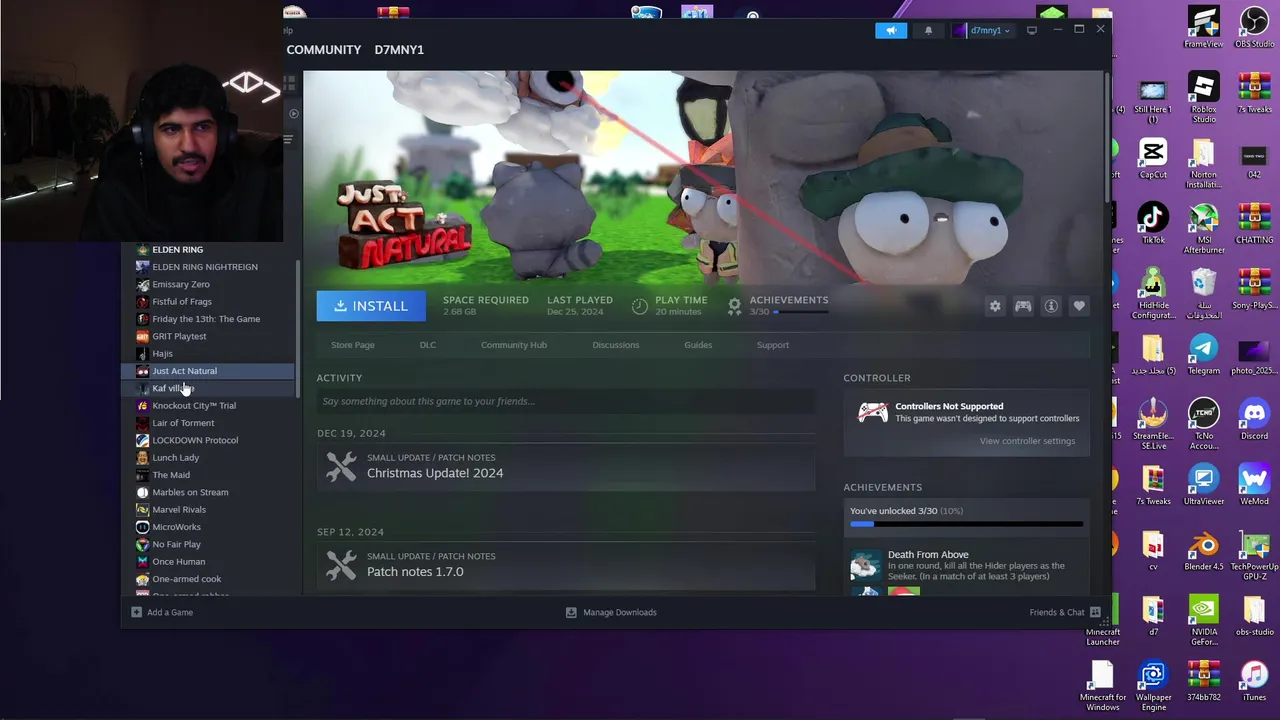Click the OBS Studio desktop icon
The image size is (1280, 720).
click(1254, 28)
